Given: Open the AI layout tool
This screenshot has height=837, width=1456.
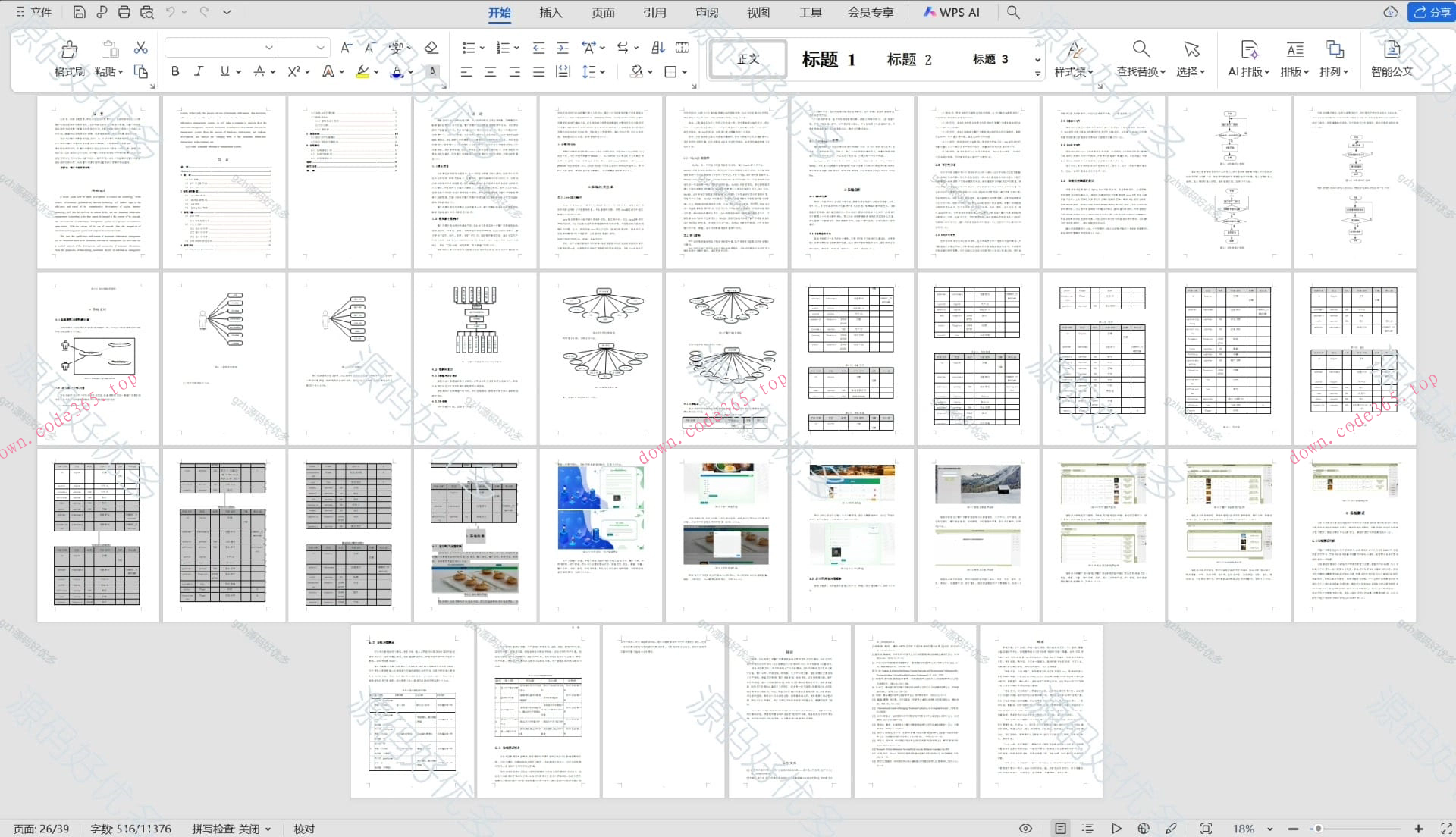Looking at the screenshot, I should [1248, 58].
